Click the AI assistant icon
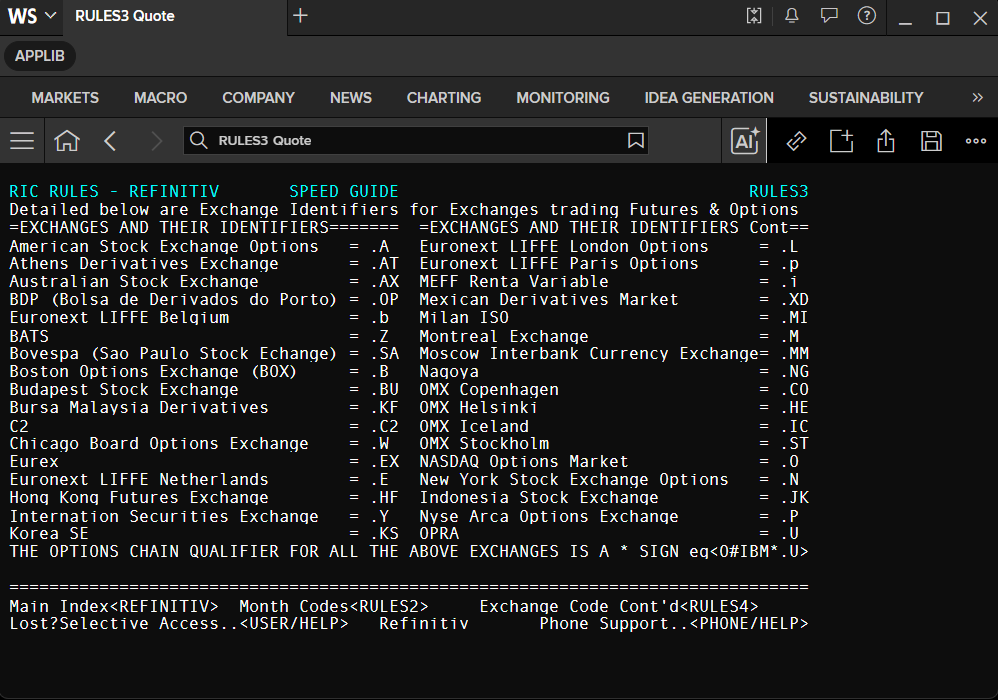 [745, 141]
